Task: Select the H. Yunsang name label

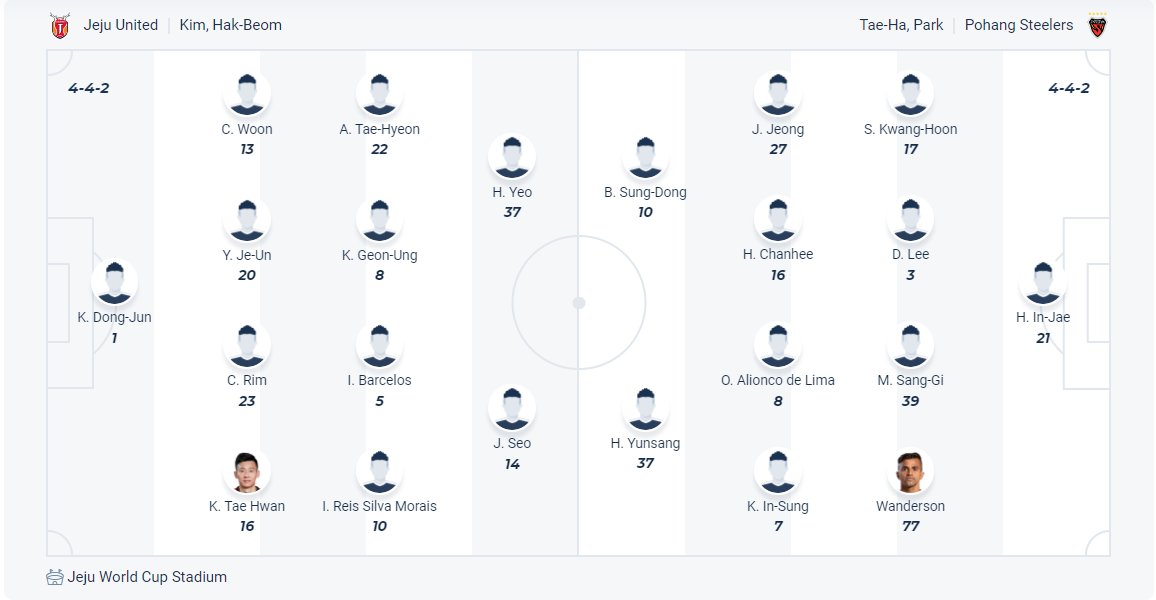Action: pos(645,443)
